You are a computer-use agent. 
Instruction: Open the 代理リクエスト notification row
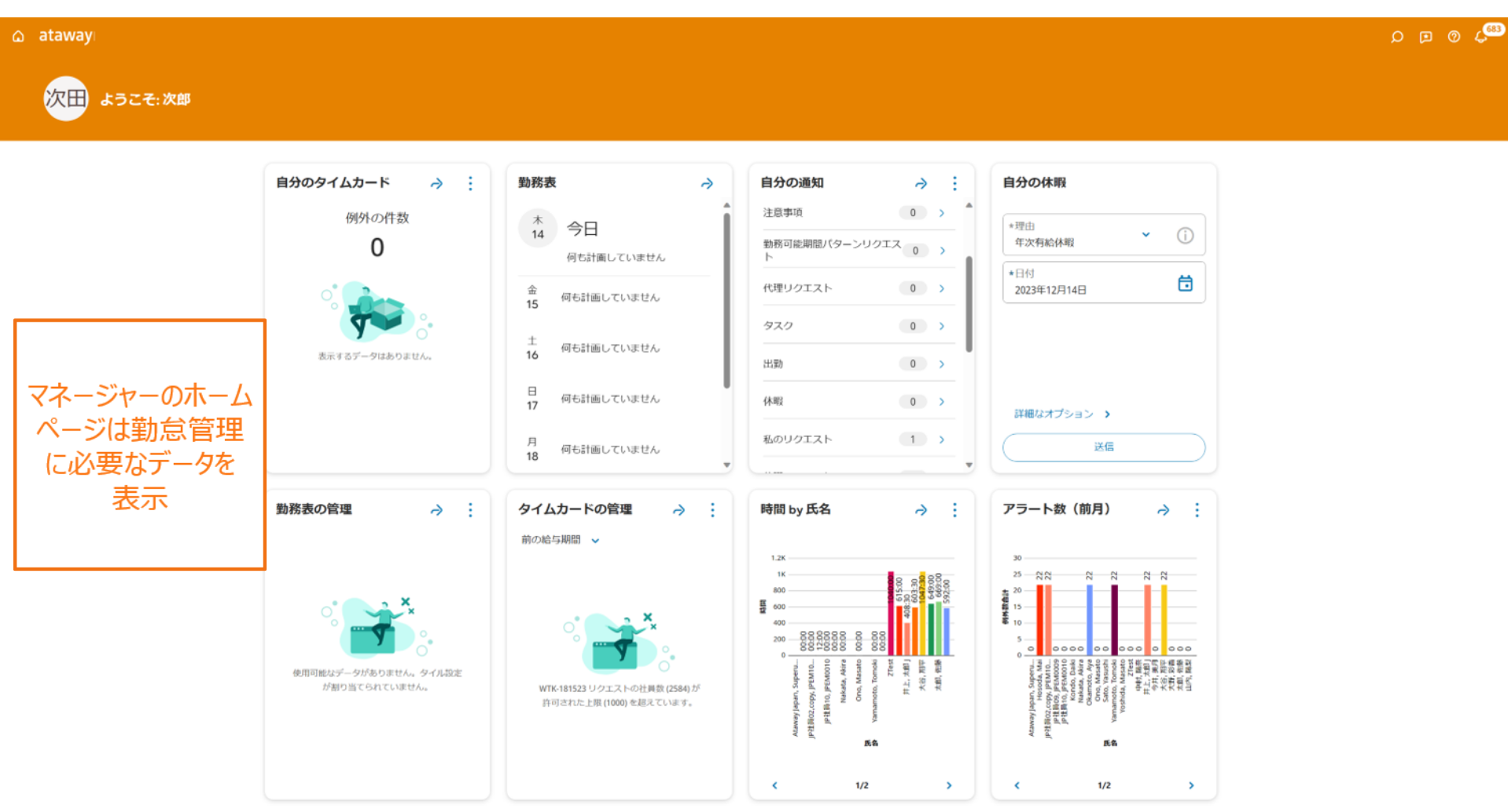(854, 288)
